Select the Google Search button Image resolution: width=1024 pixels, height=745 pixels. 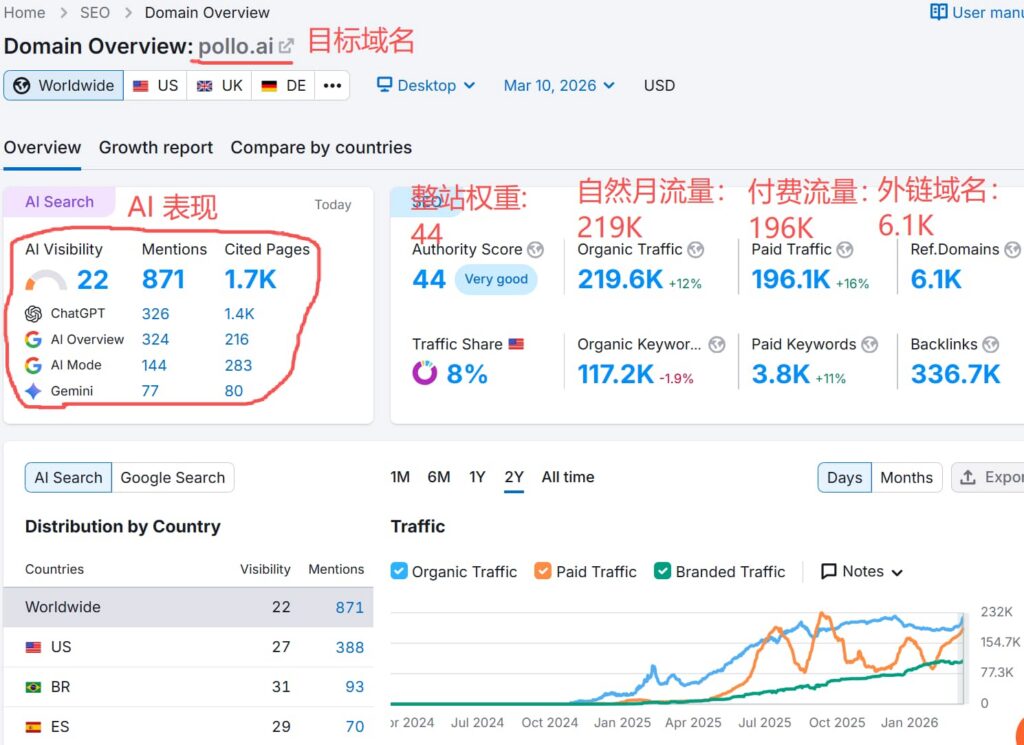coord(173,477)
